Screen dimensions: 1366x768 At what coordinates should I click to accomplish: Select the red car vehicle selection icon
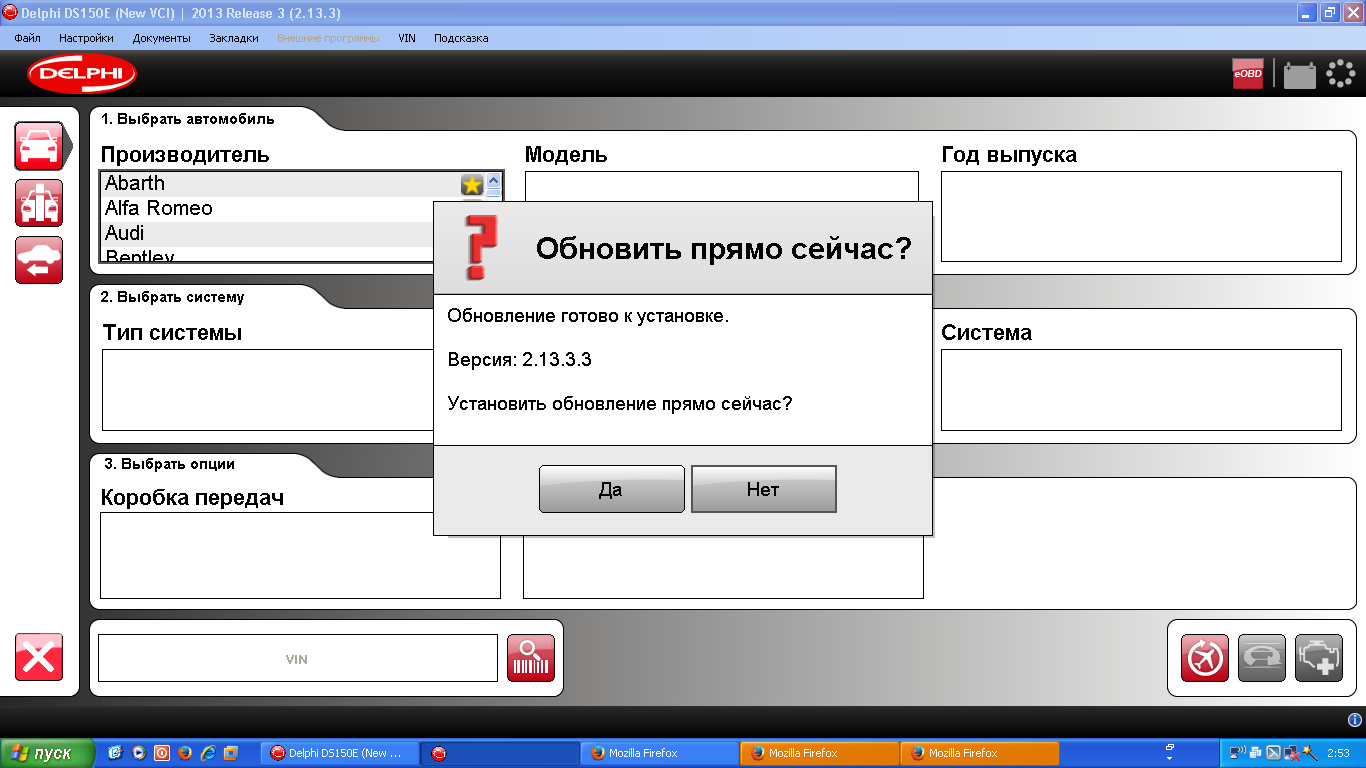click(x=39, y=147)
